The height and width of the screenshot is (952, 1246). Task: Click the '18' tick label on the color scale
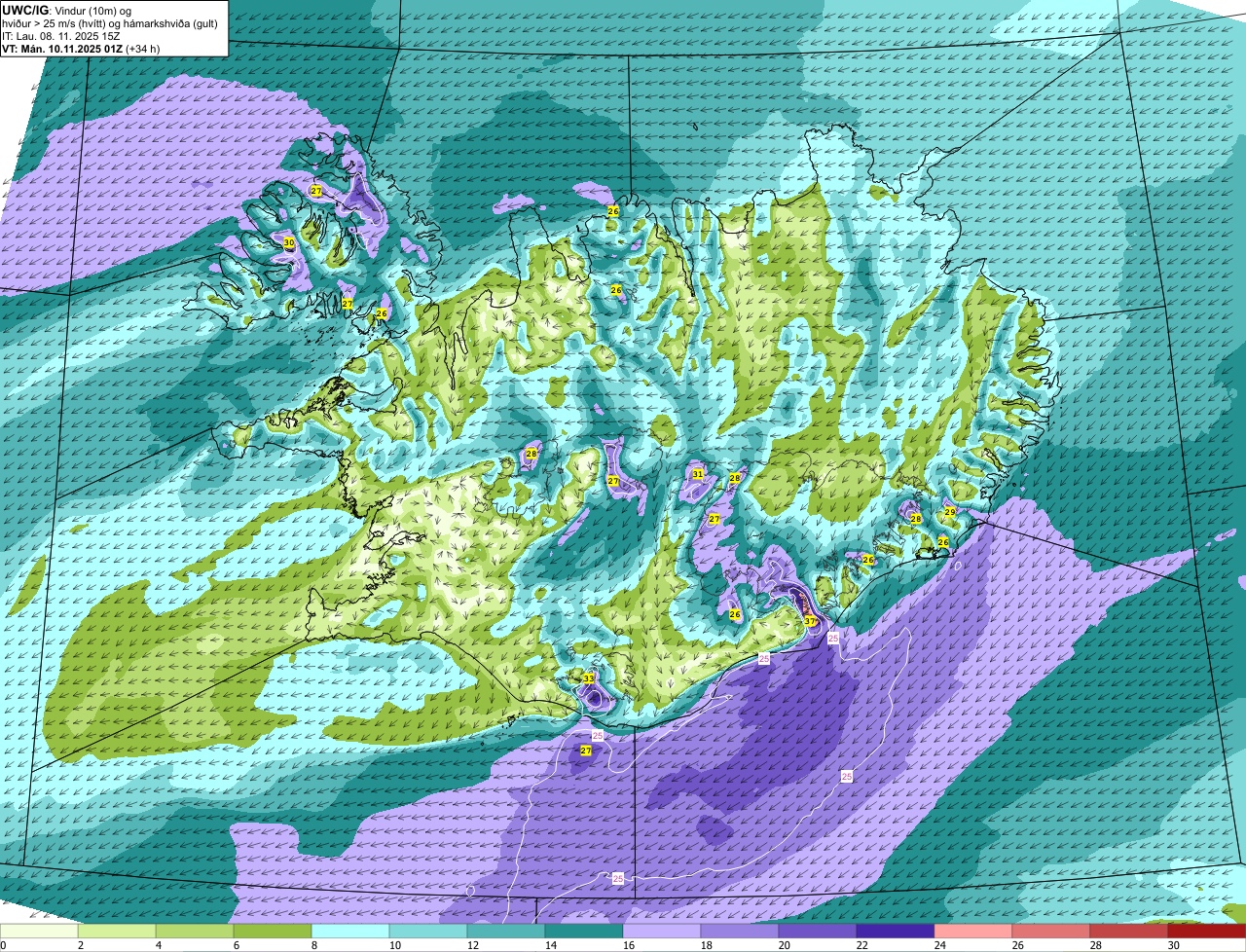[706, 945]
